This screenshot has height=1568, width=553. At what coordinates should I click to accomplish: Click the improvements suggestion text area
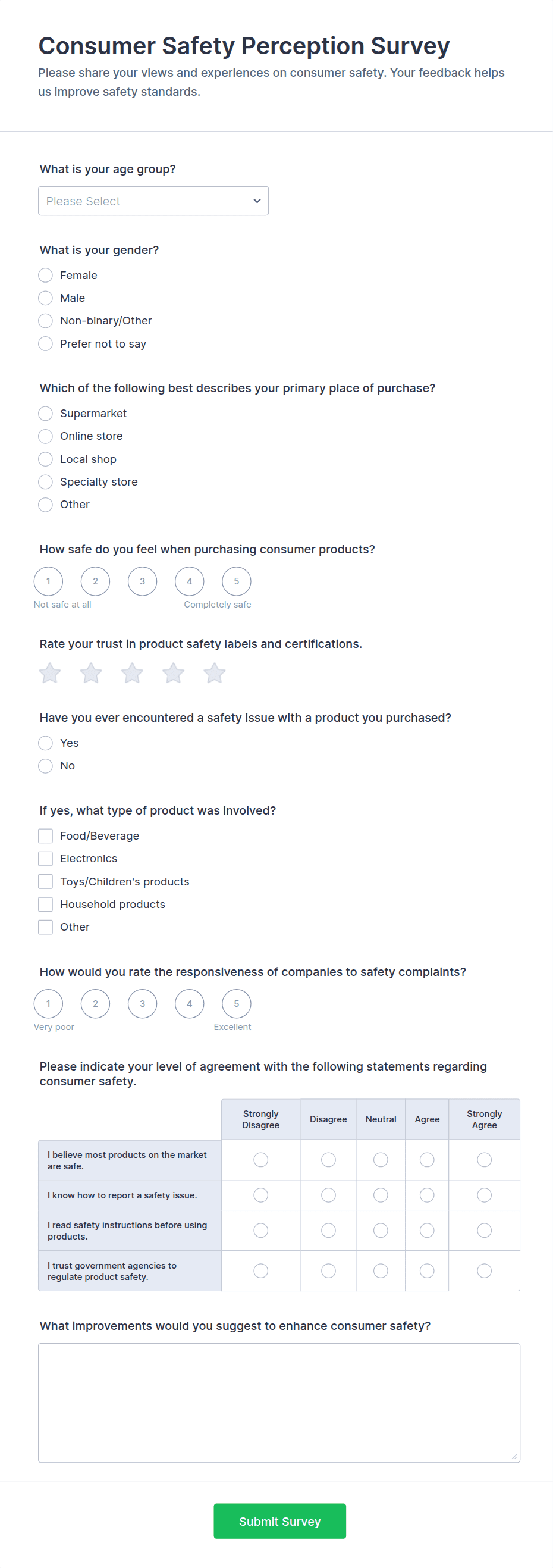point(279,1403)
